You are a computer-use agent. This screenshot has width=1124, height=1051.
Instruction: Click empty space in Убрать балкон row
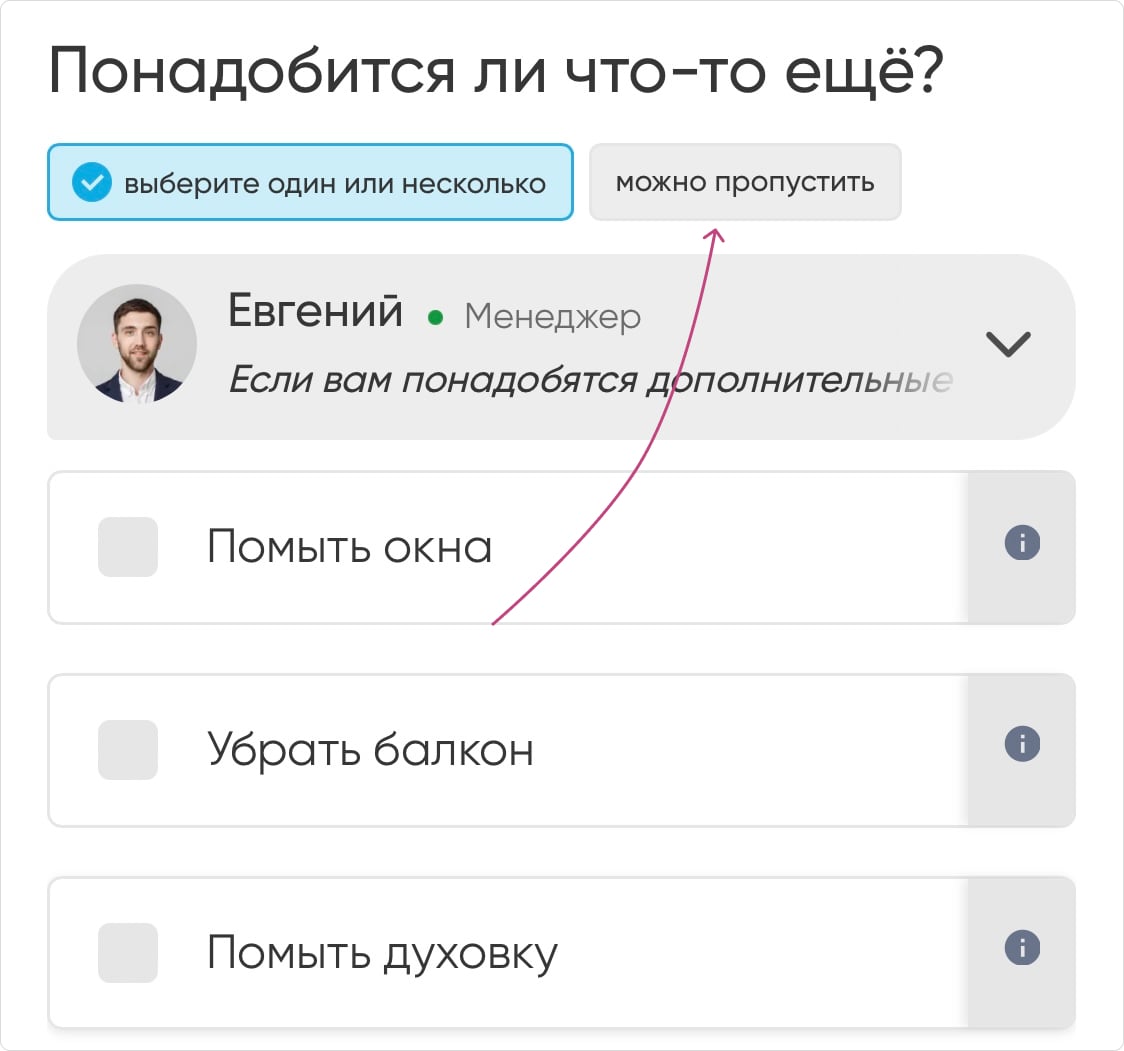click(750, 750)
